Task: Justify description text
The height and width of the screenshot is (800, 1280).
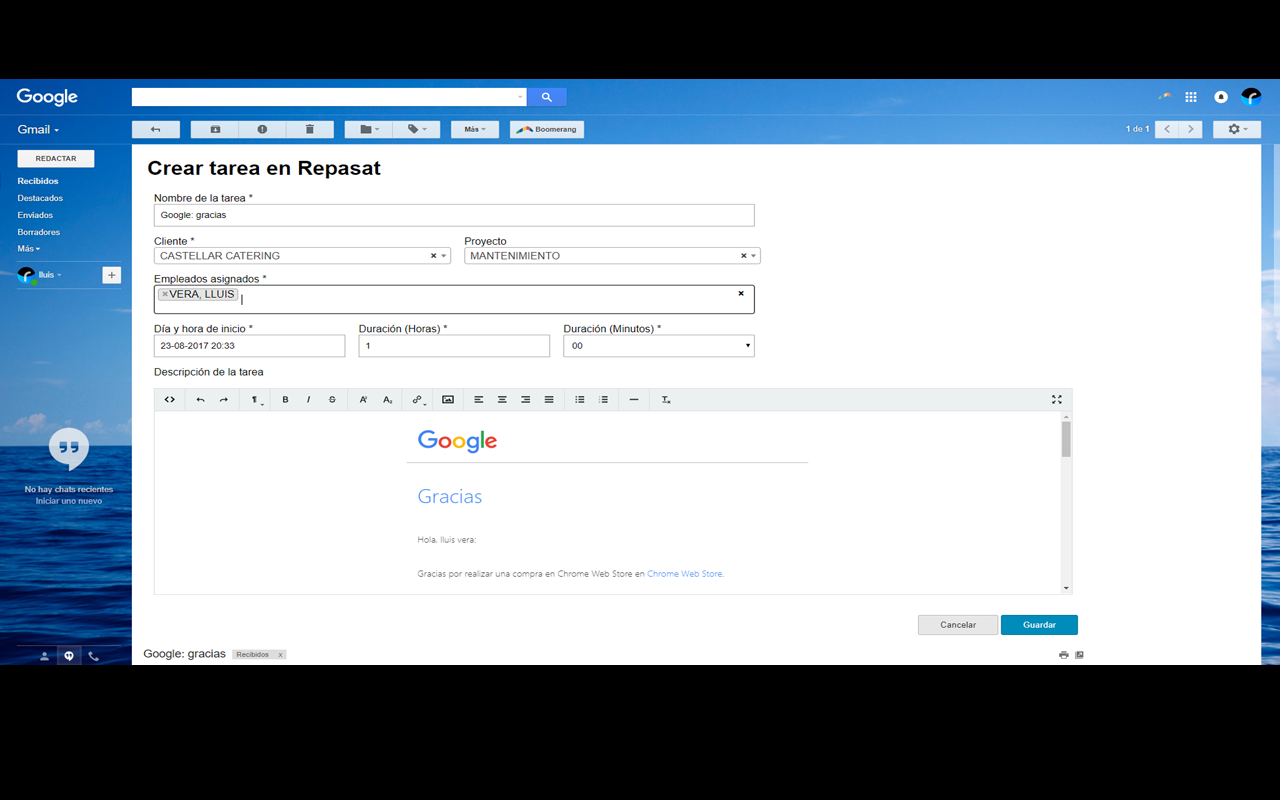Action: [x=549, y=400]
